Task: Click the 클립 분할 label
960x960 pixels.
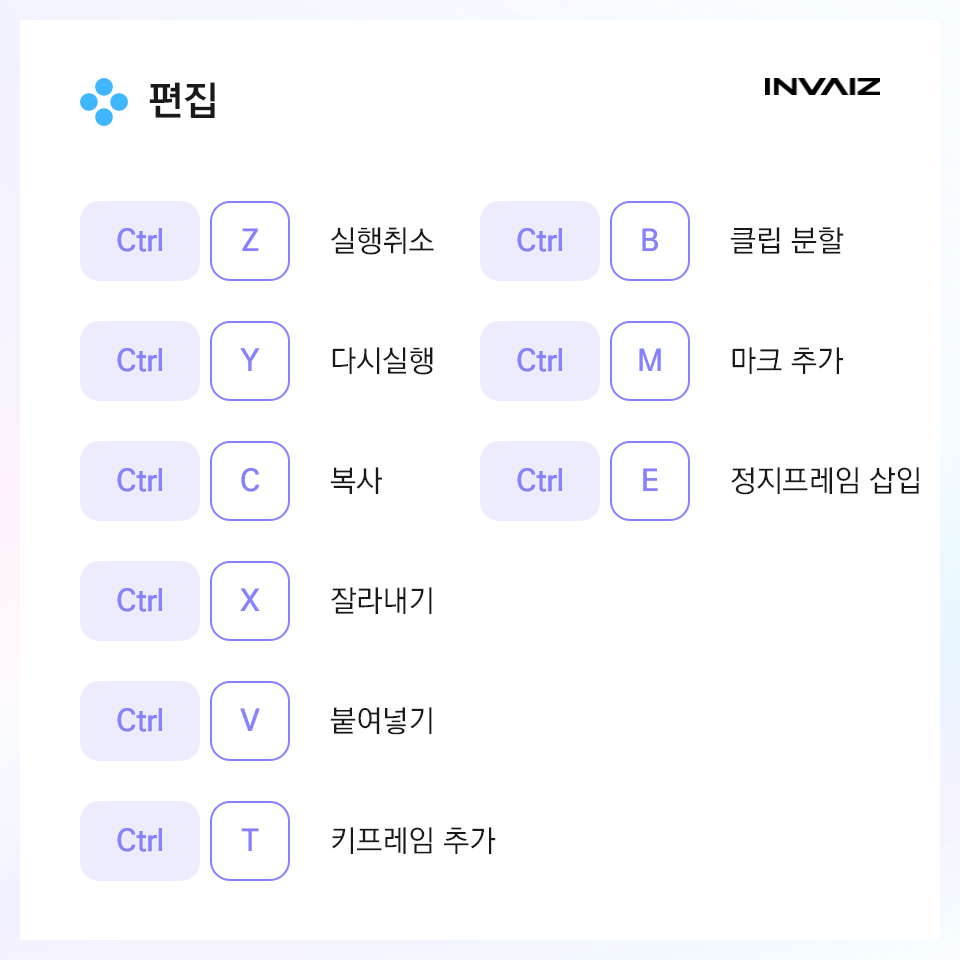Action: pos(787,240)
